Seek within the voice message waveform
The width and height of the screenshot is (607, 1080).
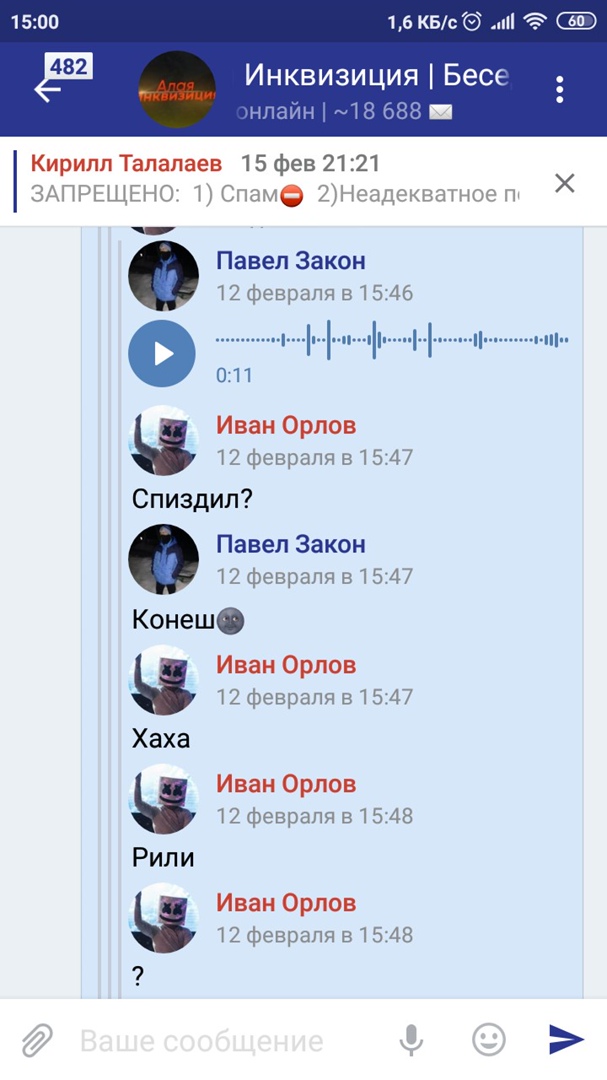(x=391, y=340)
